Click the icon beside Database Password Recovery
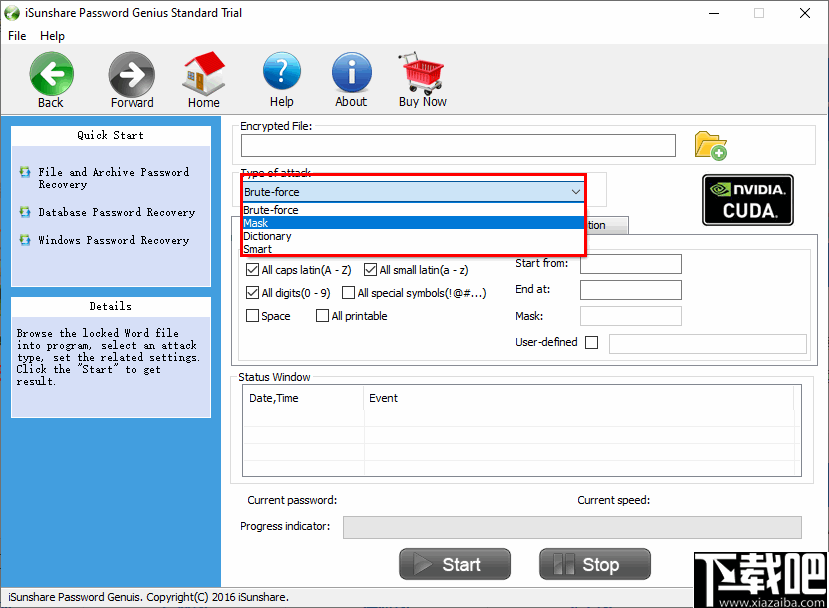The image size is (829, 608). click(x=25, y=212)
